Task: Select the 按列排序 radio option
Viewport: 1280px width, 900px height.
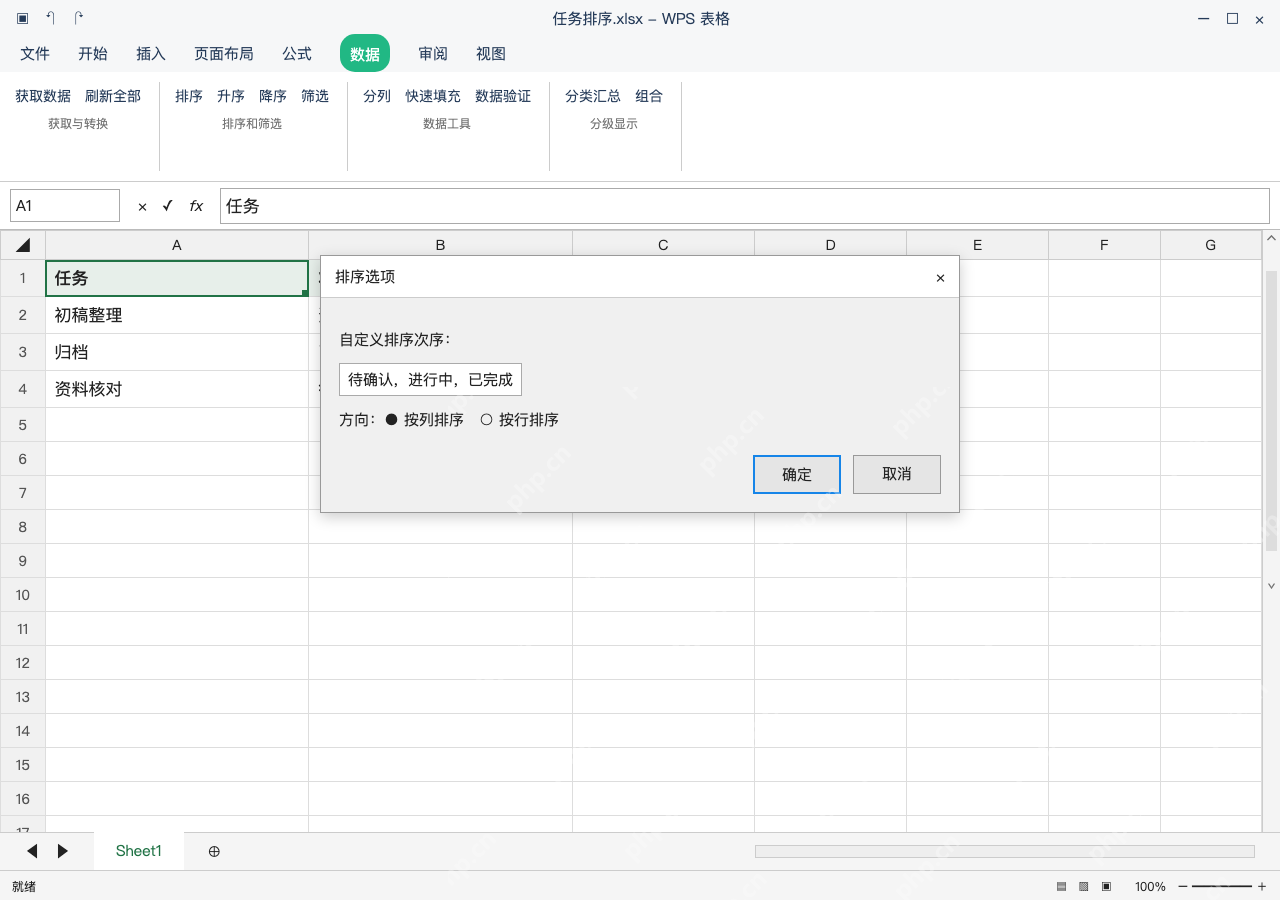Action: click(425, 420)
